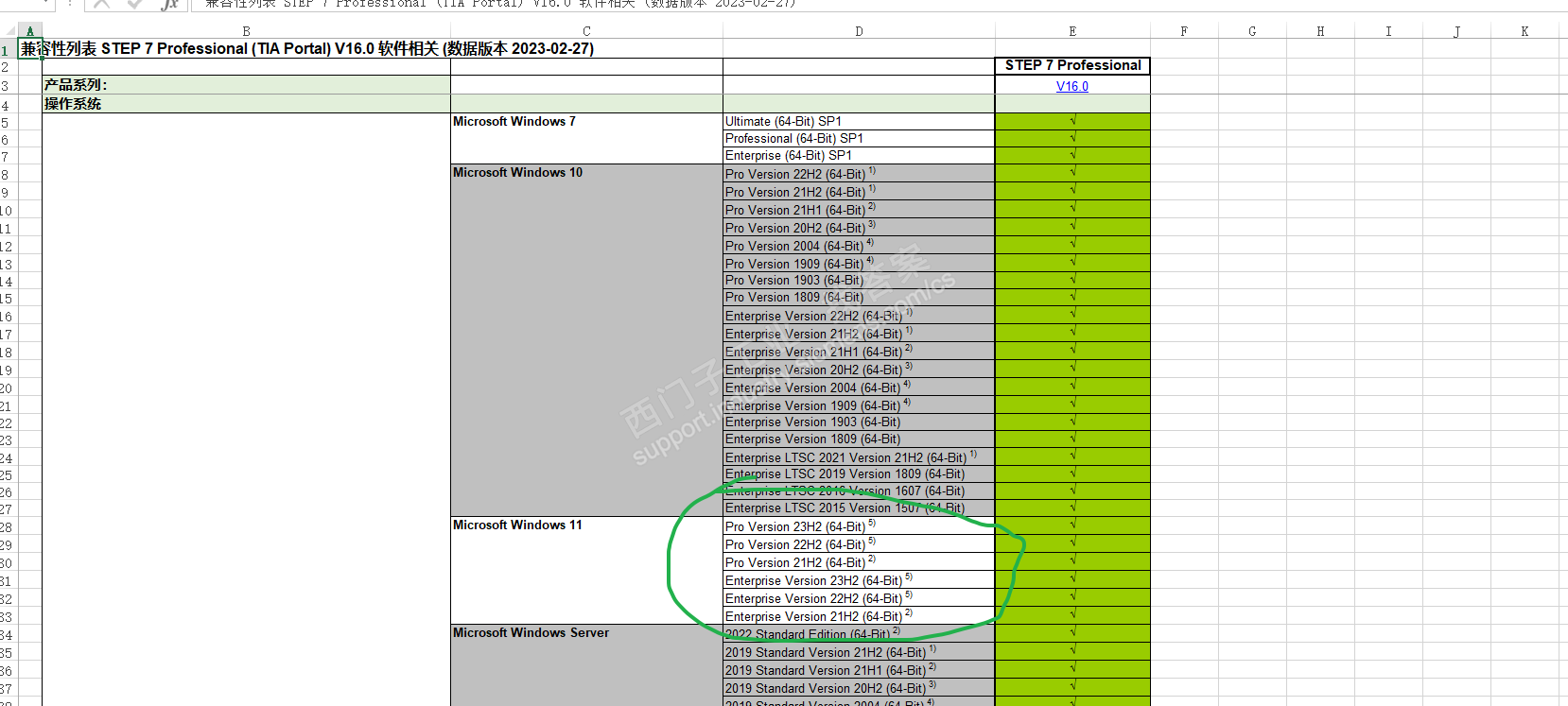Click the checkmark cell for 2022 Standard Edition
The image size is (1568, 706).
[1072, 634]
